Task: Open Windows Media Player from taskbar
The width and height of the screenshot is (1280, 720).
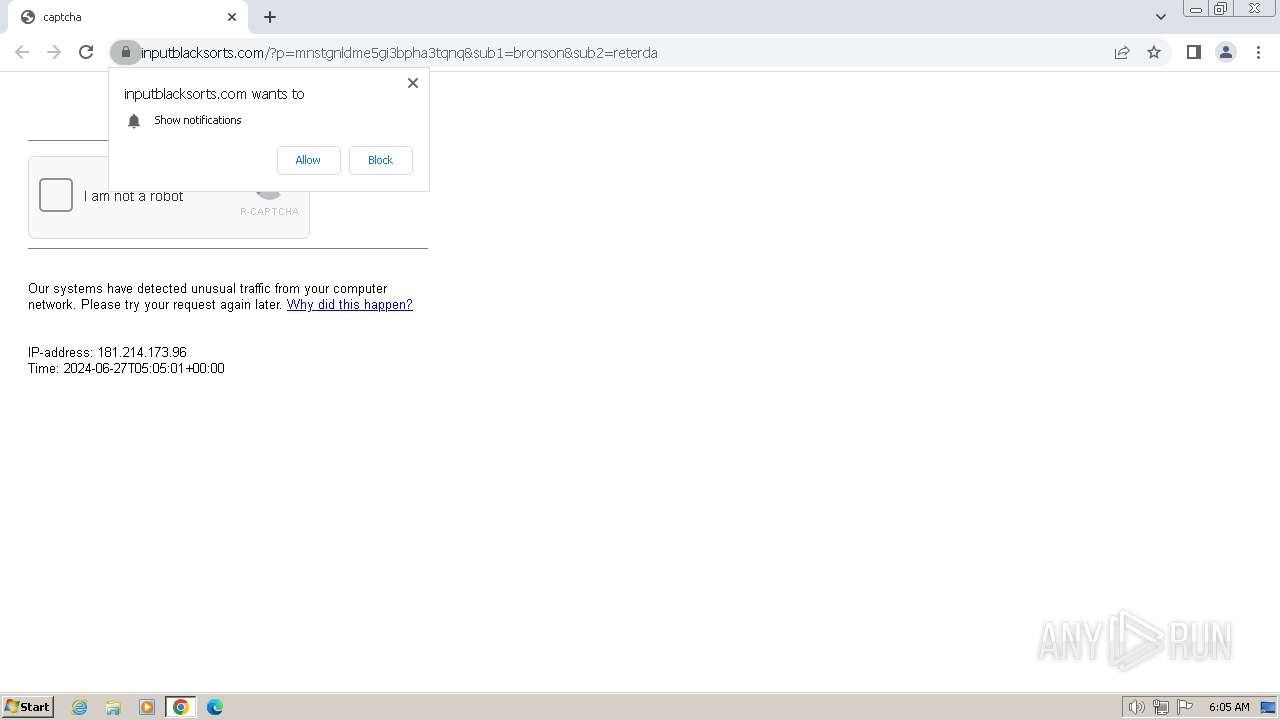Action: click(x=147, y=707)
